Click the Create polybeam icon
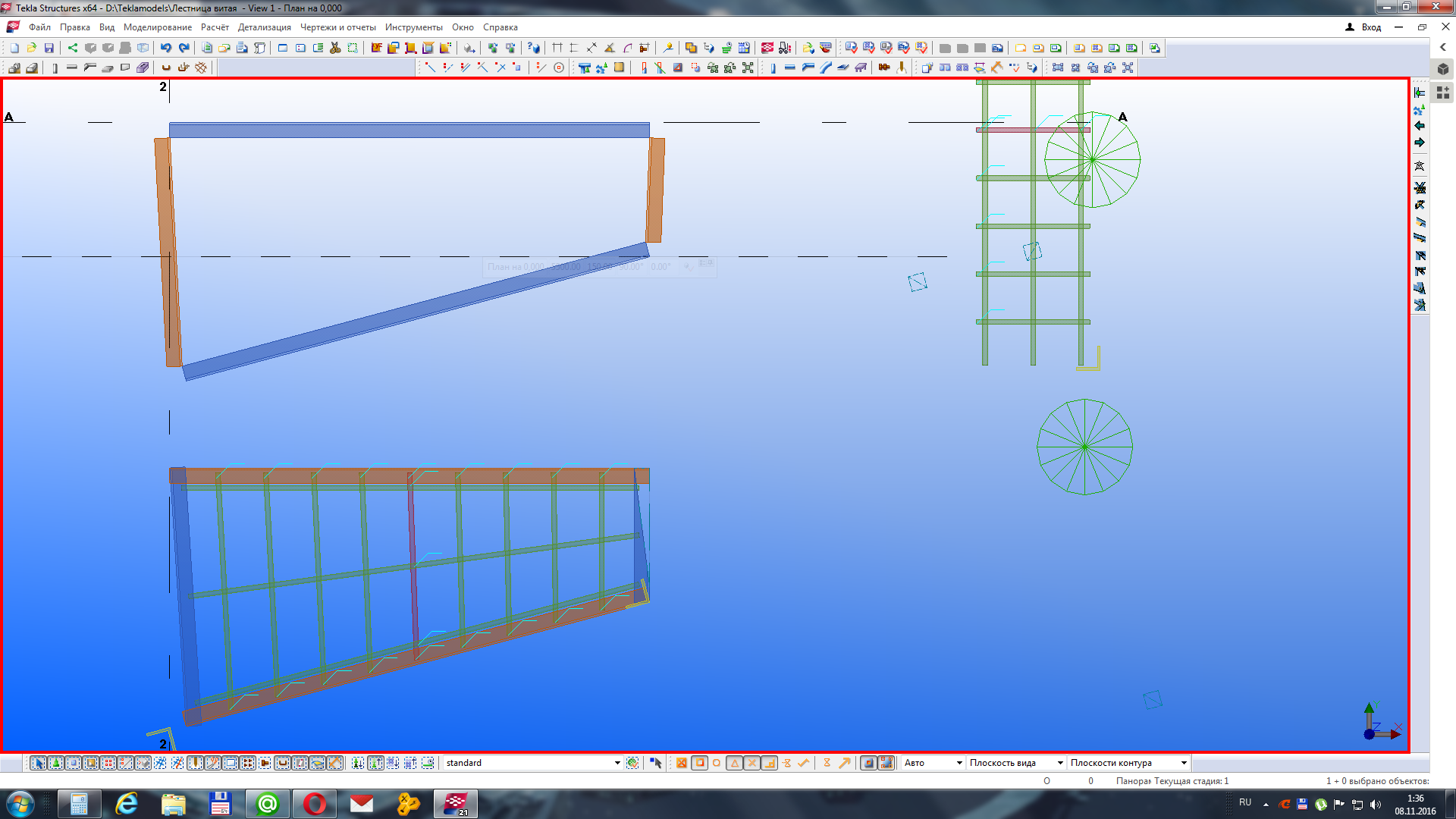Image resolution: width=1456 pixels, height=819 pixels. tap(89, 67)
